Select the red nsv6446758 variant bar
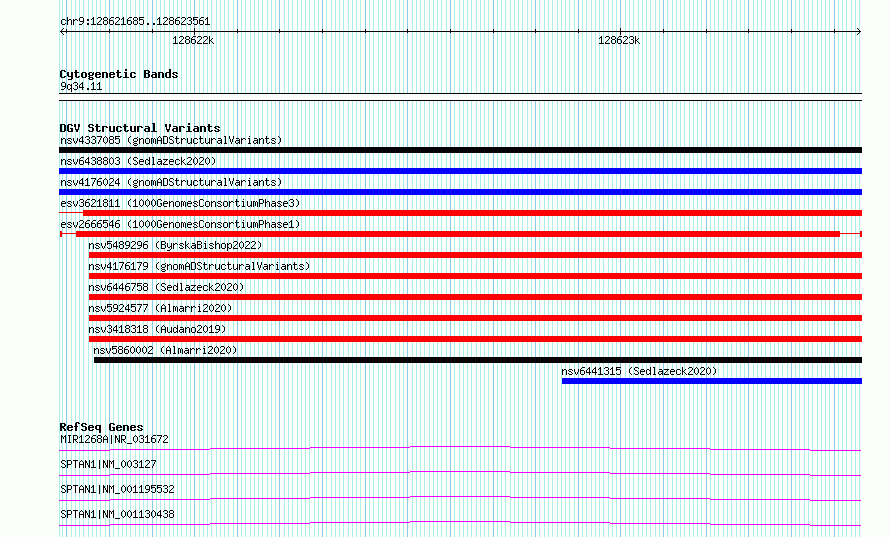Screen dimensions: 890x537 pos(475,297)
